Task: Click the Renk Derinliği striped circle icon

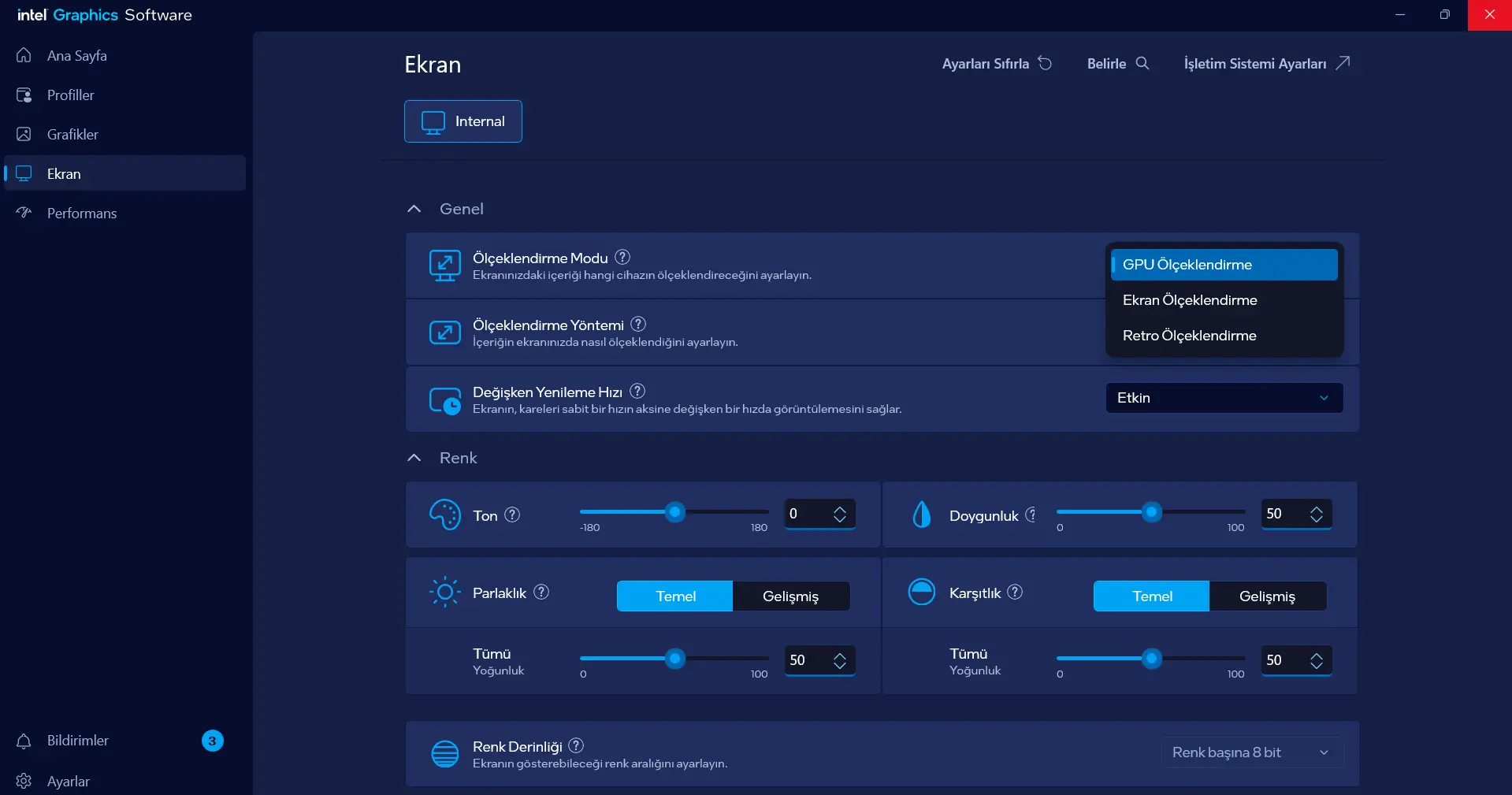Action: (x=445, y=754)
